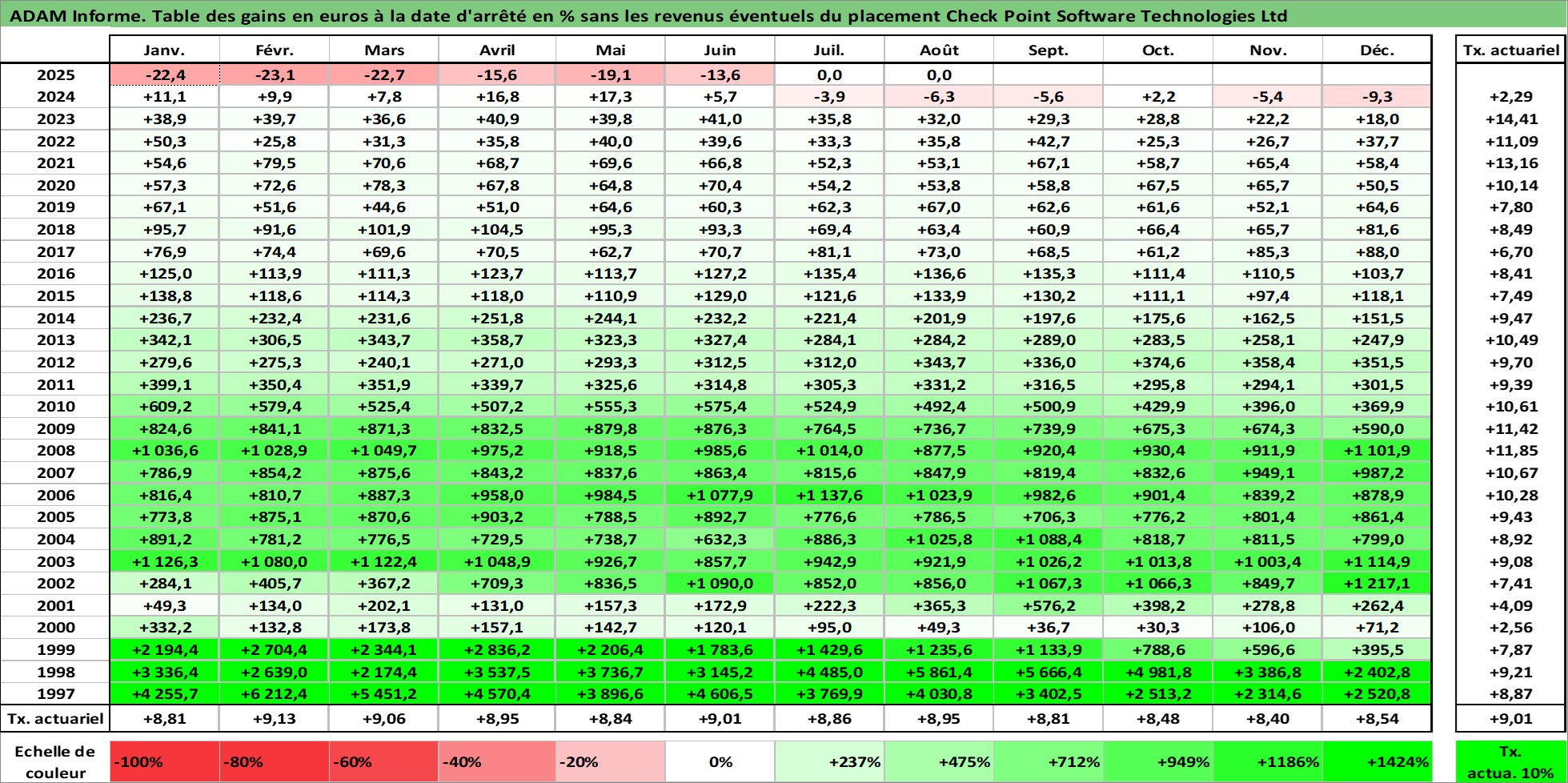Select the +1424% green color scale swatch
This screenshot has height=783, width=1568.
pyautogui.click(x=1377, y=761)
